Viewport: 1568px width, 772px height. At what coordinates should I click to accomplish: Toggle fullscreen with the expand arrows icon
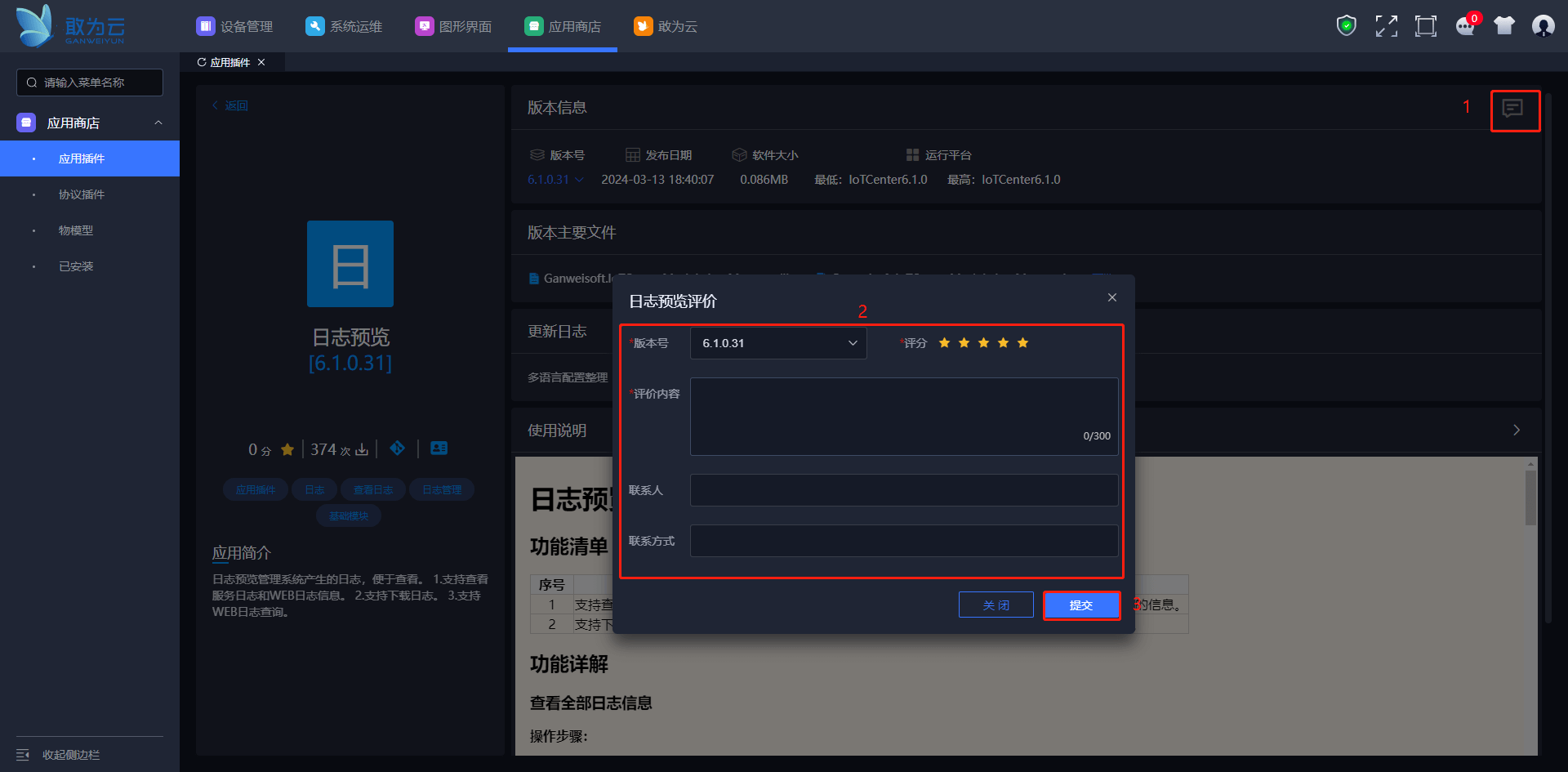1386,26
